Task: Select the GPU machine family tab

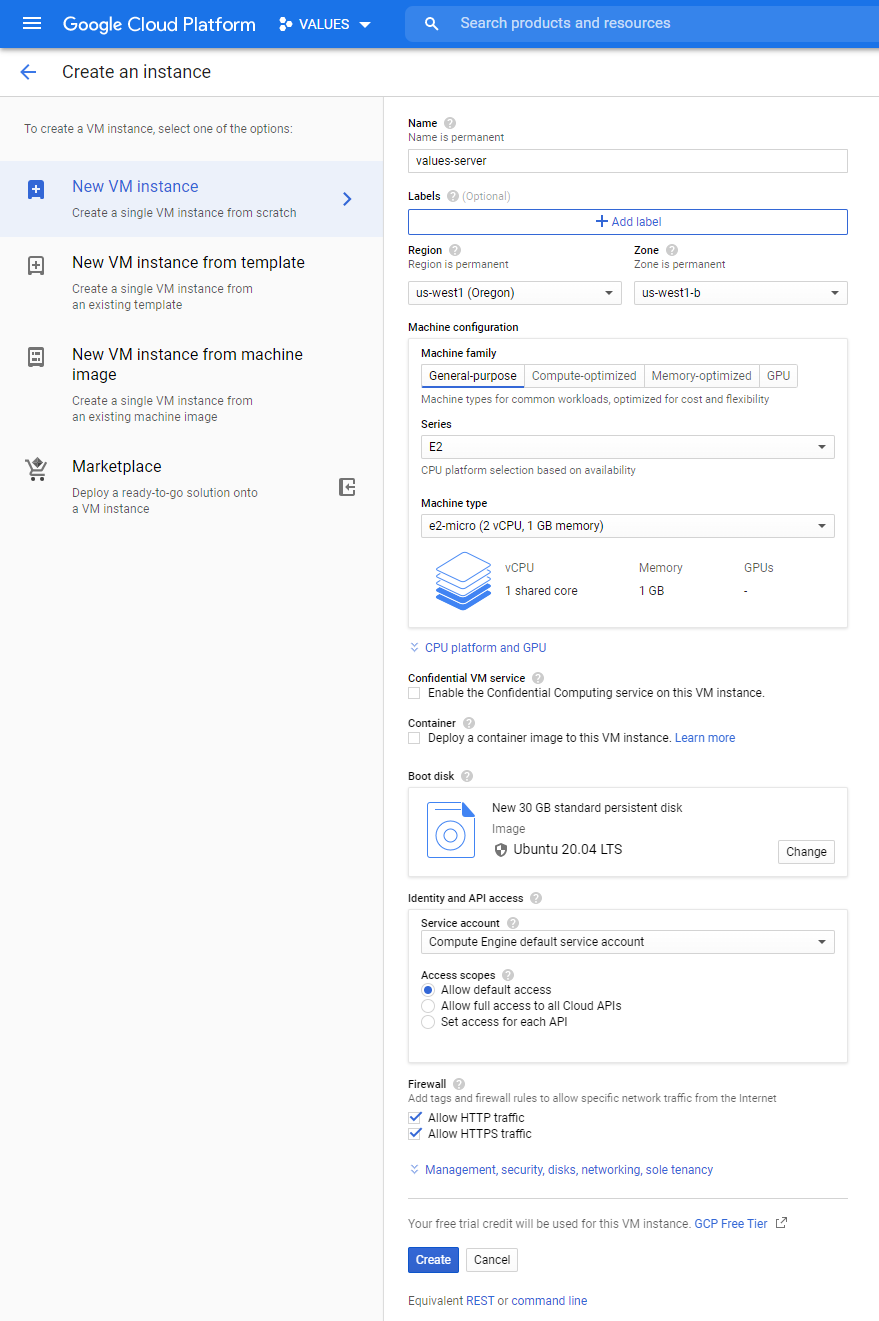Action: point(779,376)
